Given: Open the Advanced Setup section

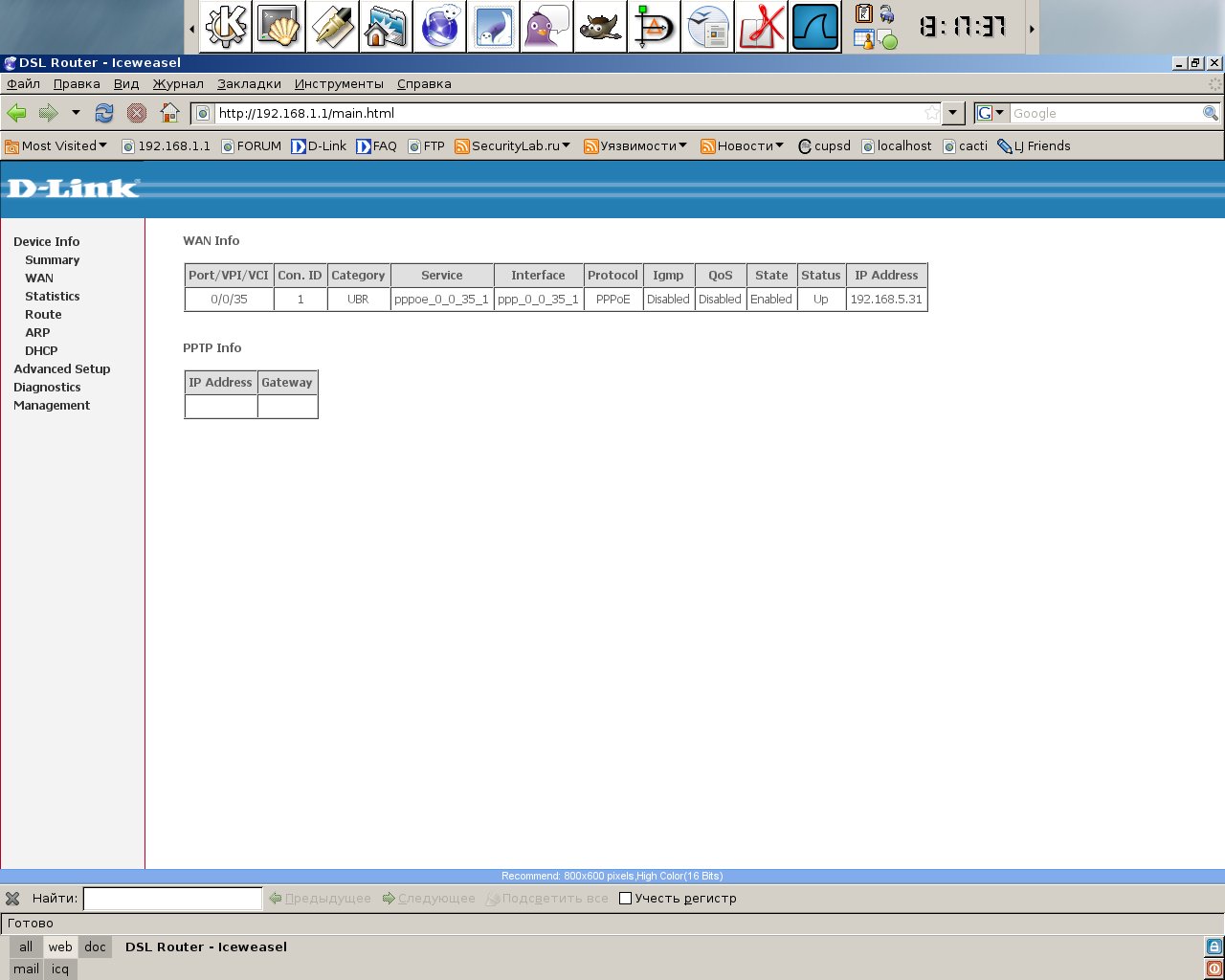Looking at the screenshot, I should 62,369.
